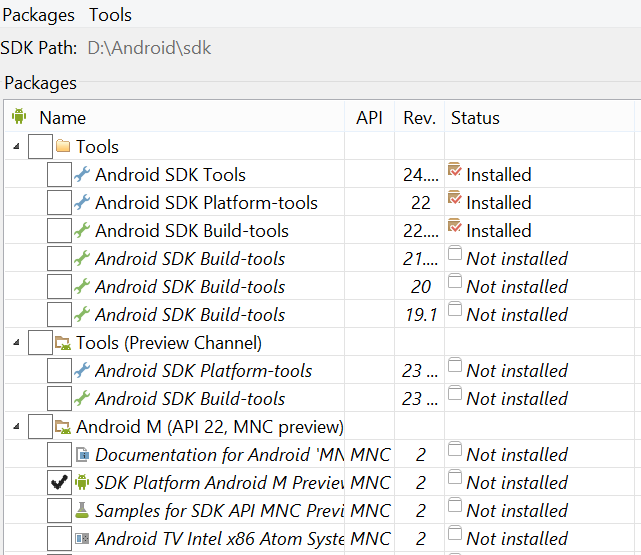Click installed status icon for Android SDK Tools
This screenshot has width=641, height=555.
coord(455,170)
